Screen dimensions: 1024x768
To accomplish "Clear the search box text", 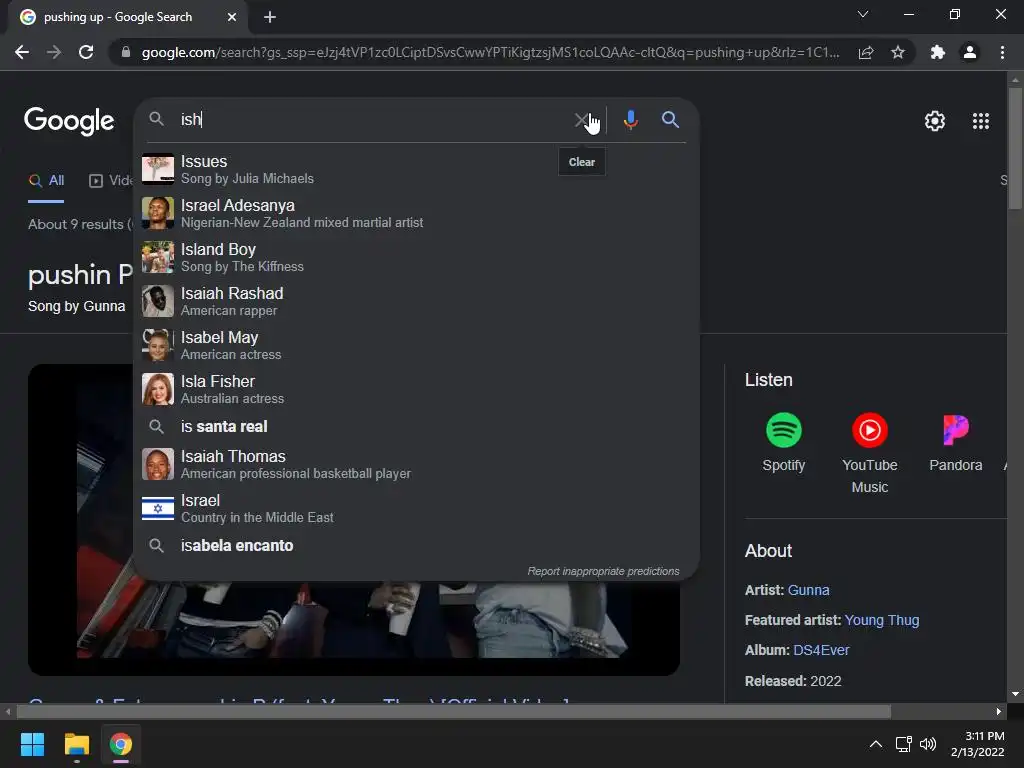I will click(x=581, y=120).
